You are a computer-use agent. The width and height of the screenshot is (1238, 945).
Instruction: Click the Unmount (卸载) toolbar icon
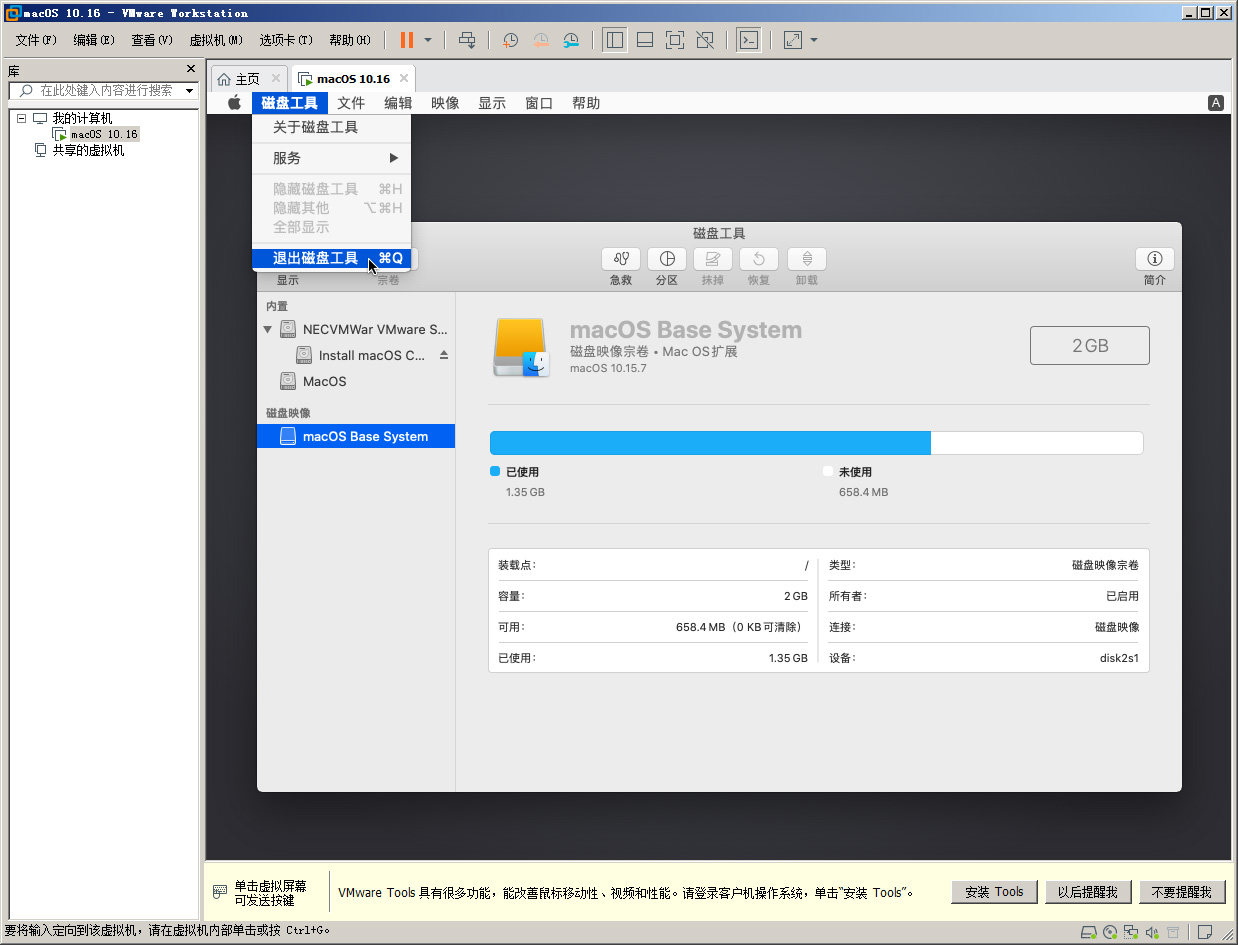click(807, 259)
